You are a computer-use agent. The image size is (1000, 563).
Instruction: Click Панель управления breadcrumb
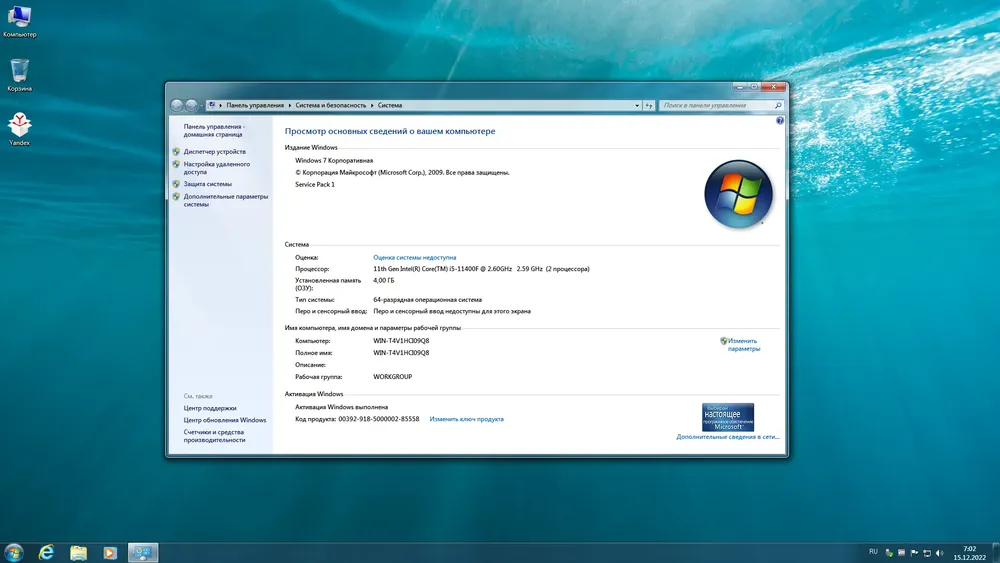(255, 105)
